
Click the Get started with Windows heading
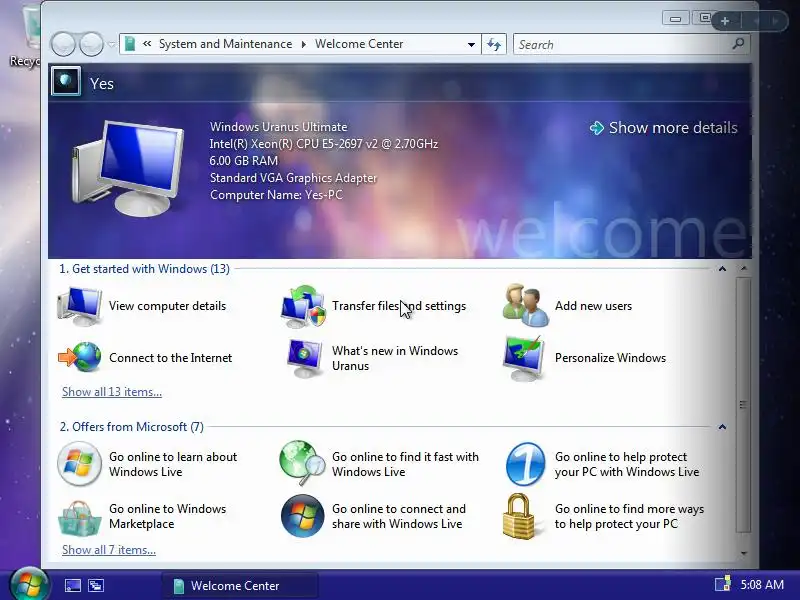pos(144,269)
